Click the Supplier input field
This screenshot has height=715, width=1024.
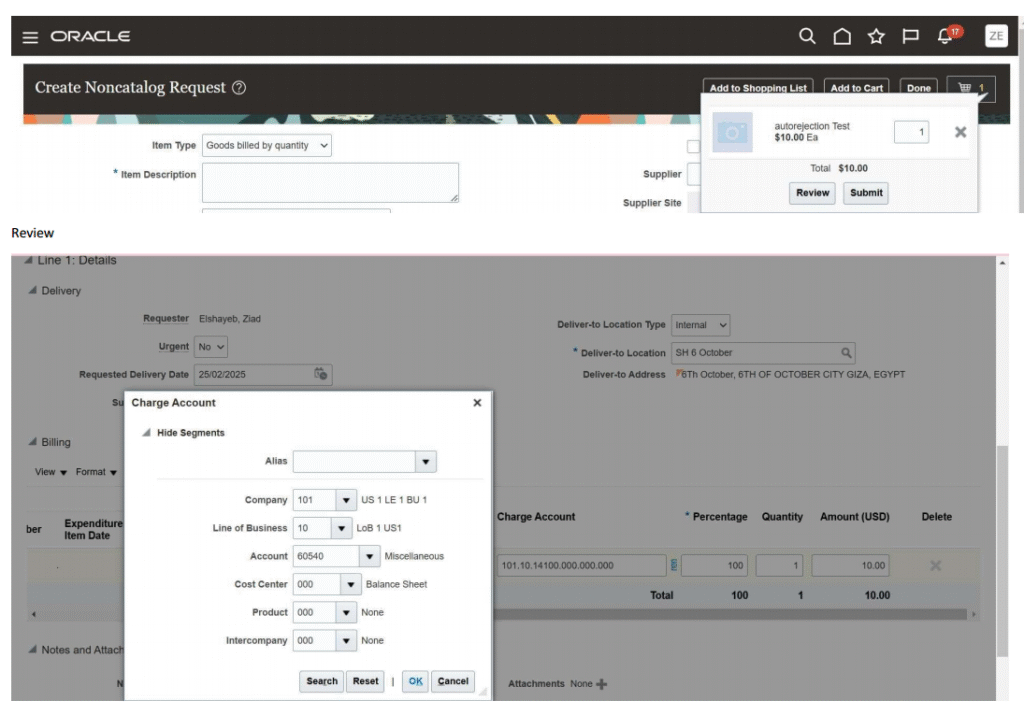tap(694, 174)
